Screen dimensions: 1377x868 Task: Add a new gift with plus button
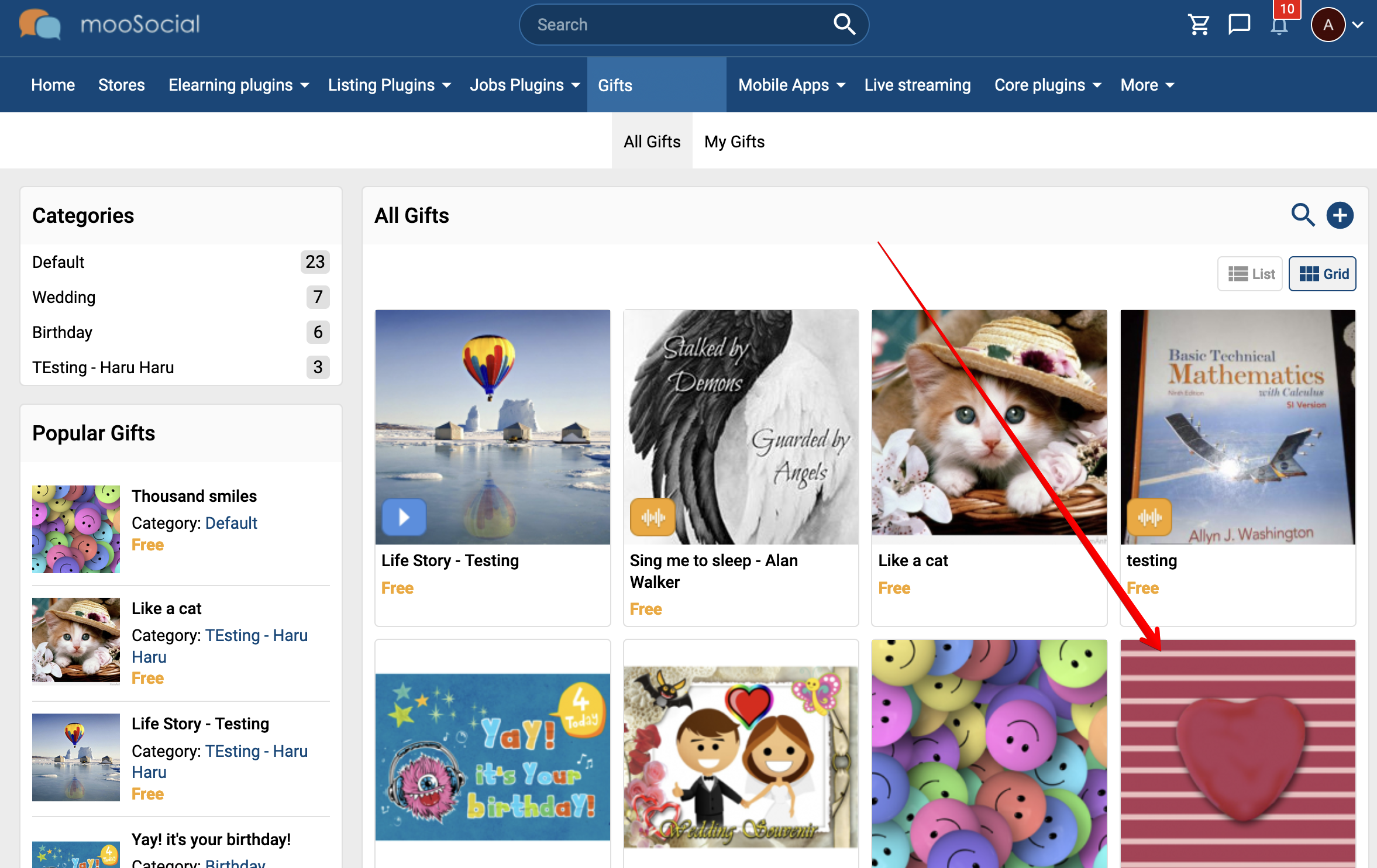tap(1340, 215)
